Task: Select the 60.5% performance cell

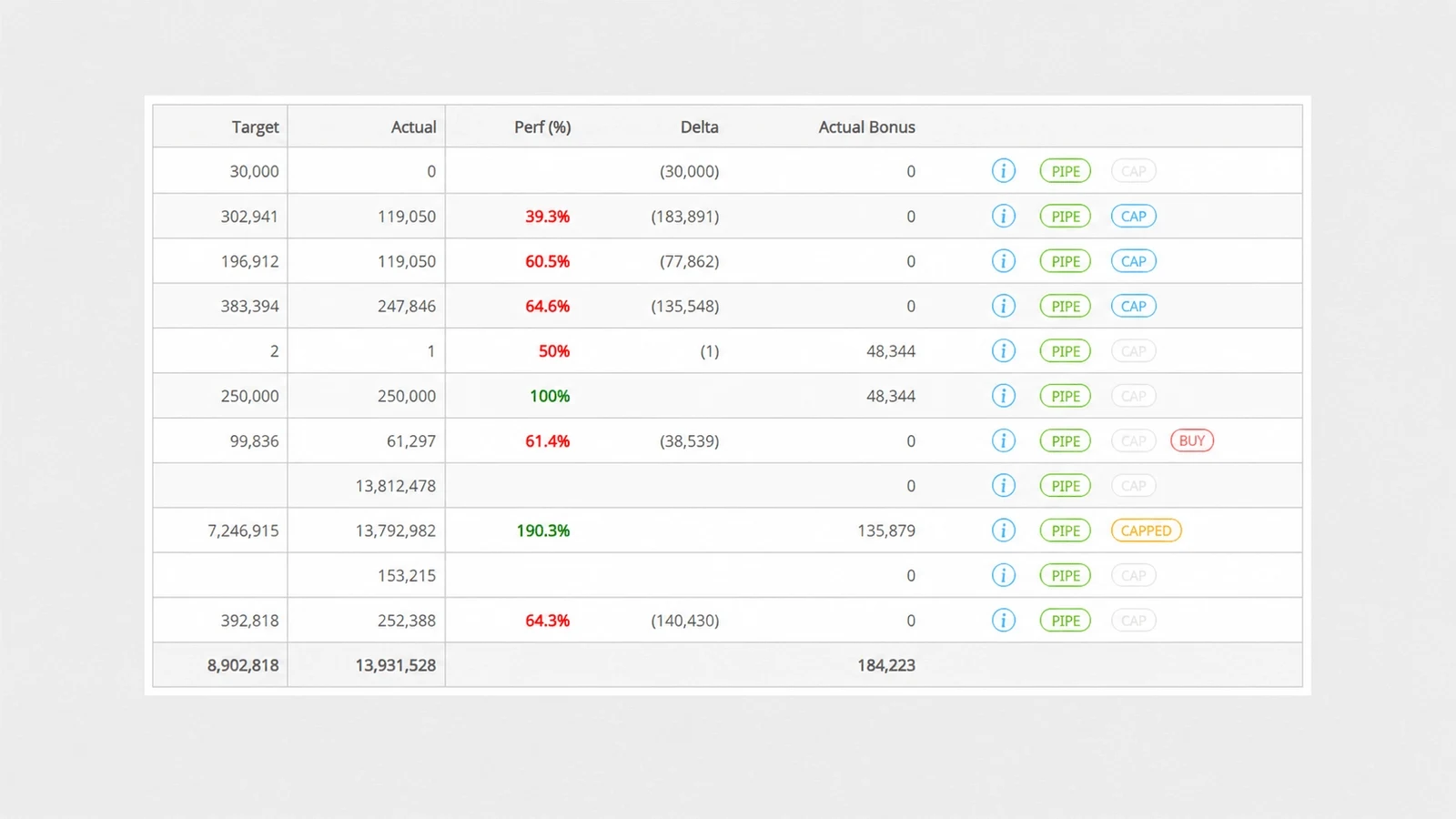Action: (547, 261)
